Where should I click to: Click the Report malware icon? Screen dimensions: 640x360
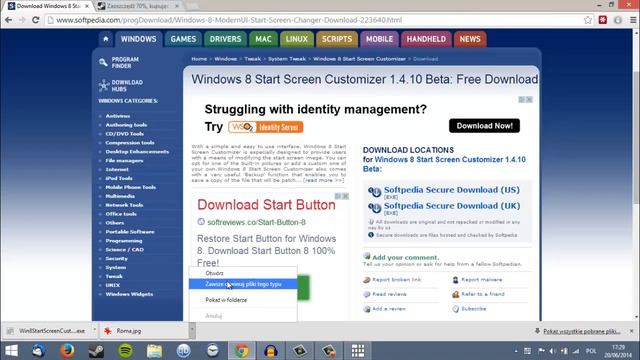[x=456, y=280]
